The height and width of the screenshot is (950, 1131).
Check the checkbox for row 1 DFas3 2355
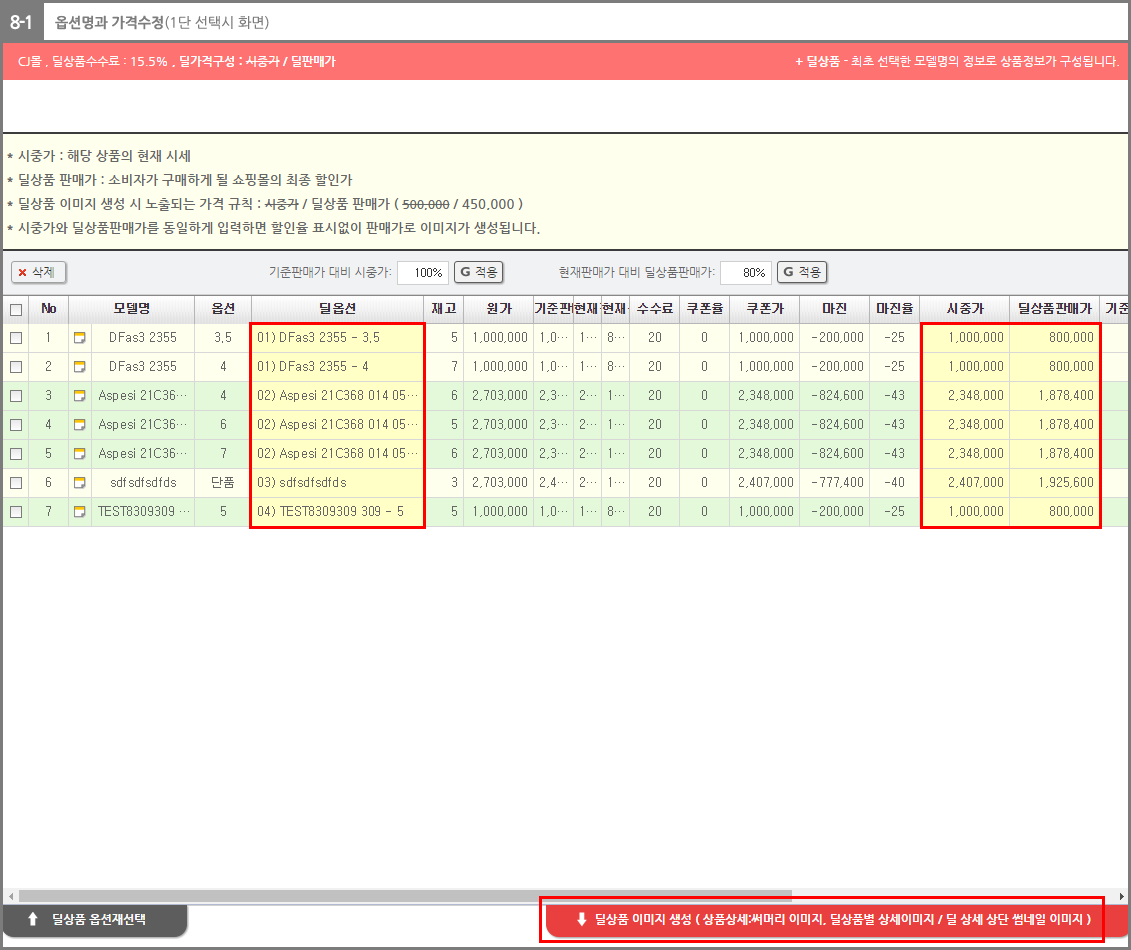coord(15,338)
